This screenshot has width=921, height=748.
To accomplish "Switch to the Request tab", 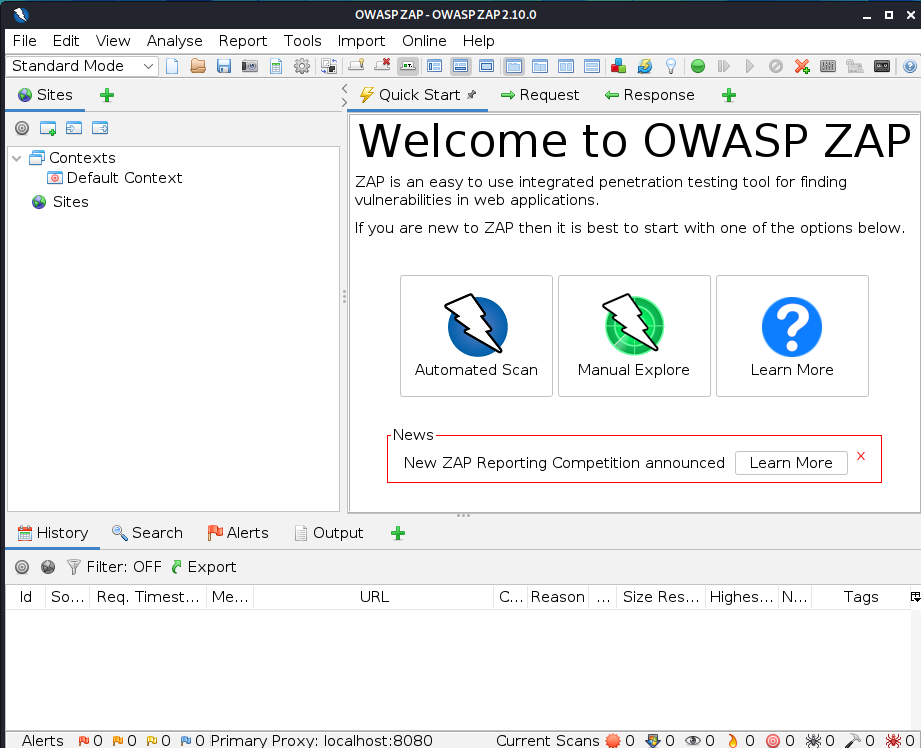I will coord(540,95).
